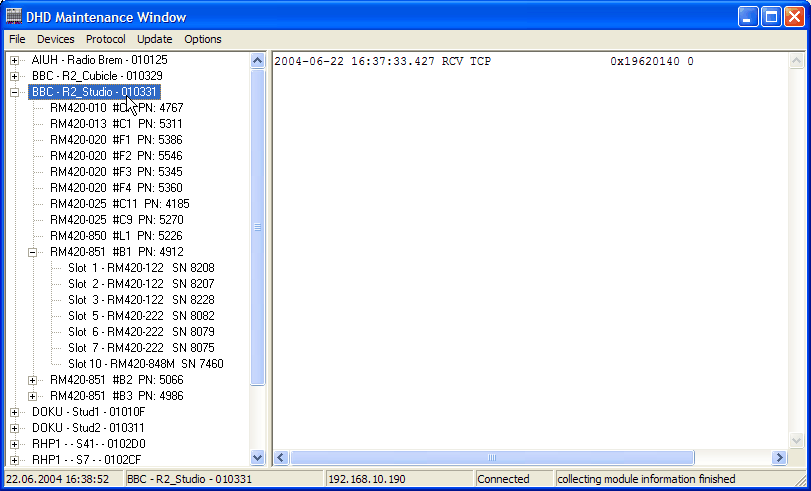Screen dimensions: 811x491
Task: Expand the RHP1 - - S41- - 0102D0 node
Action: [14, 444]
